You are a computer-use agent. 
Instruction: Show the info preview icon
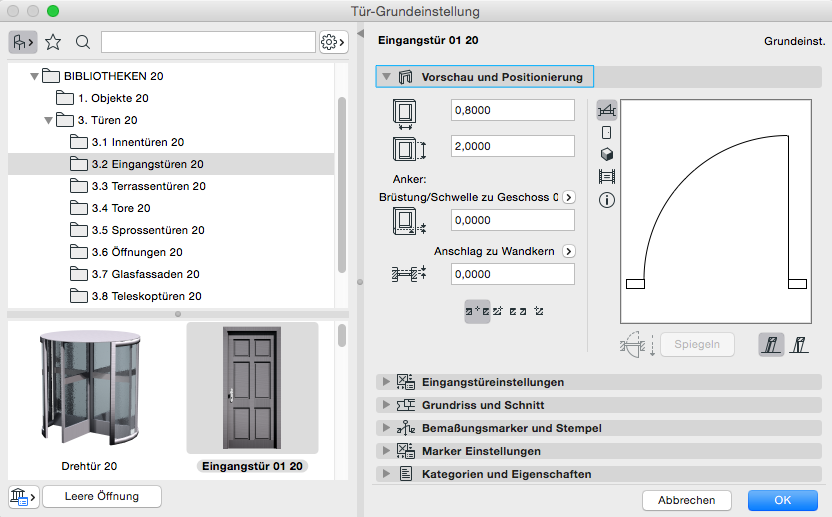(x=606, y=200)
